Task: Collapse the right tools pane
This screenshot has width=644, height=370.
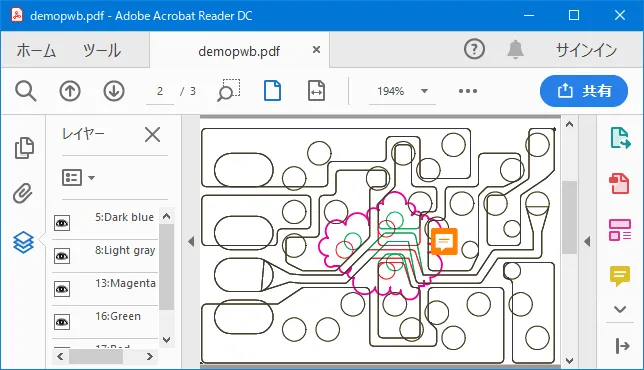Action: tap(622, 346)
